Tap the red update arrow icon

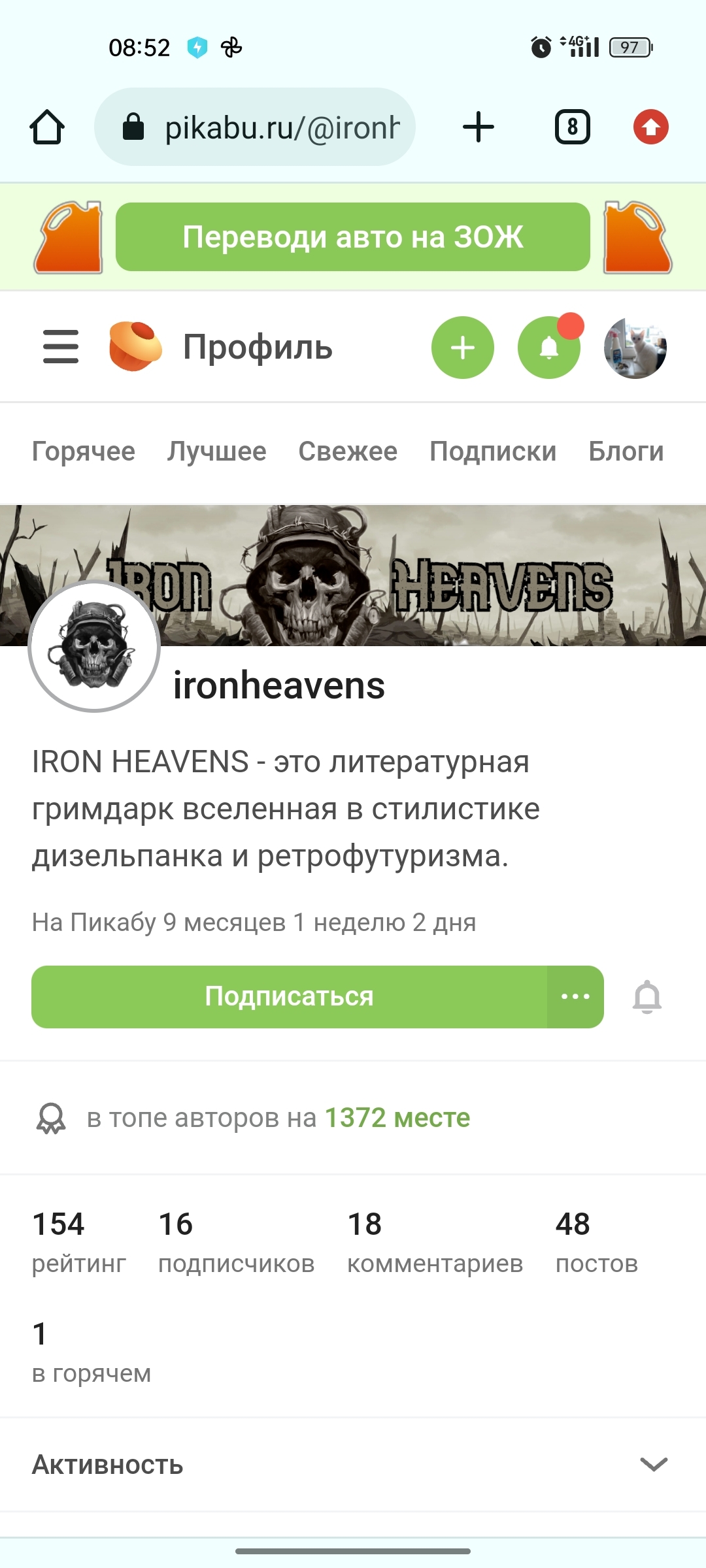651,127
